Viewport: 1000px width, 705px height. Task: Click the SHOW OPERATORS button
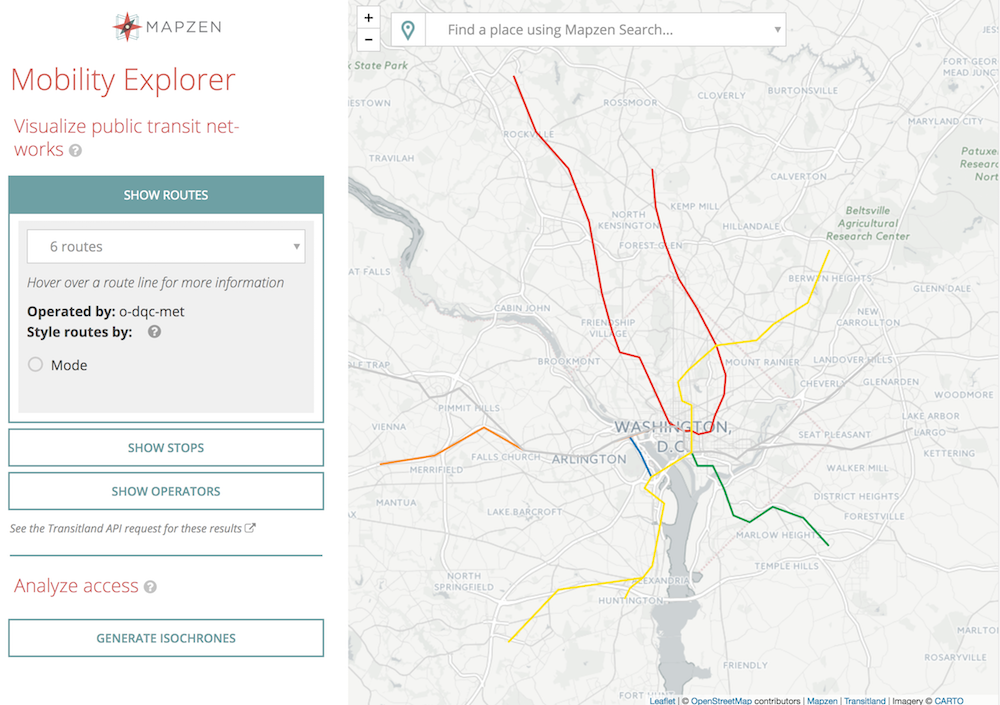point(166,491)
